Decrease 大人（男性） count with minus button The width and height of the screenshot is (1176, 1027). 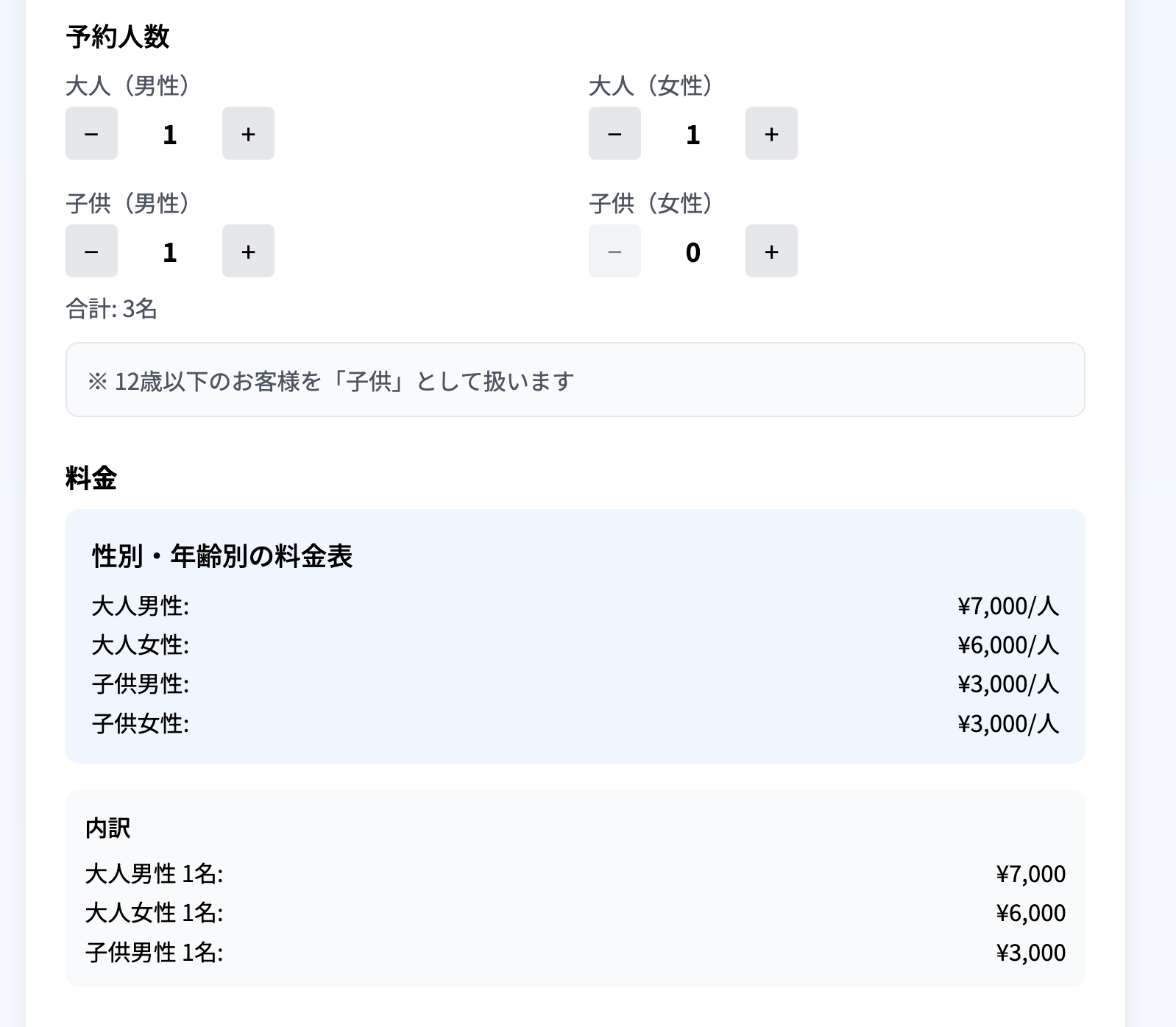[91, 133]
